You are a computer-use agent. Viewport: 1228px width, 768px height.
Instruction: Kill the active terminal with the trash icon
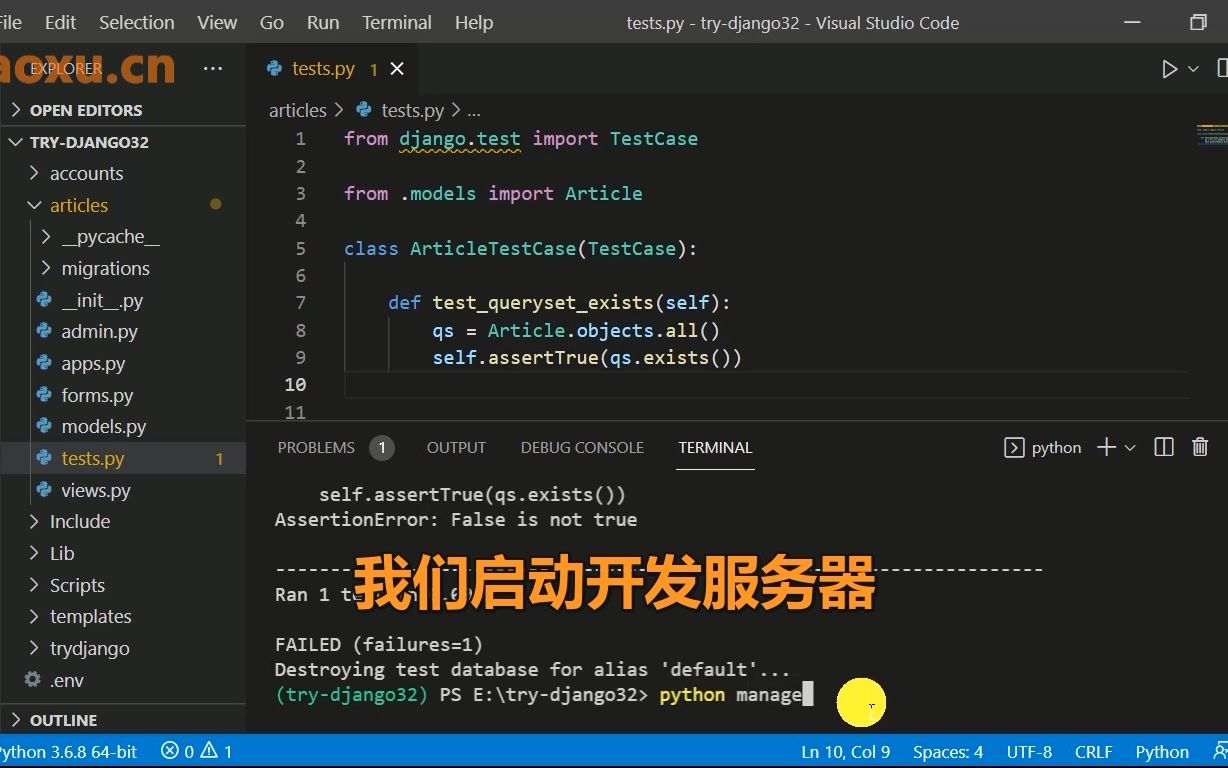click(1200, 447)
